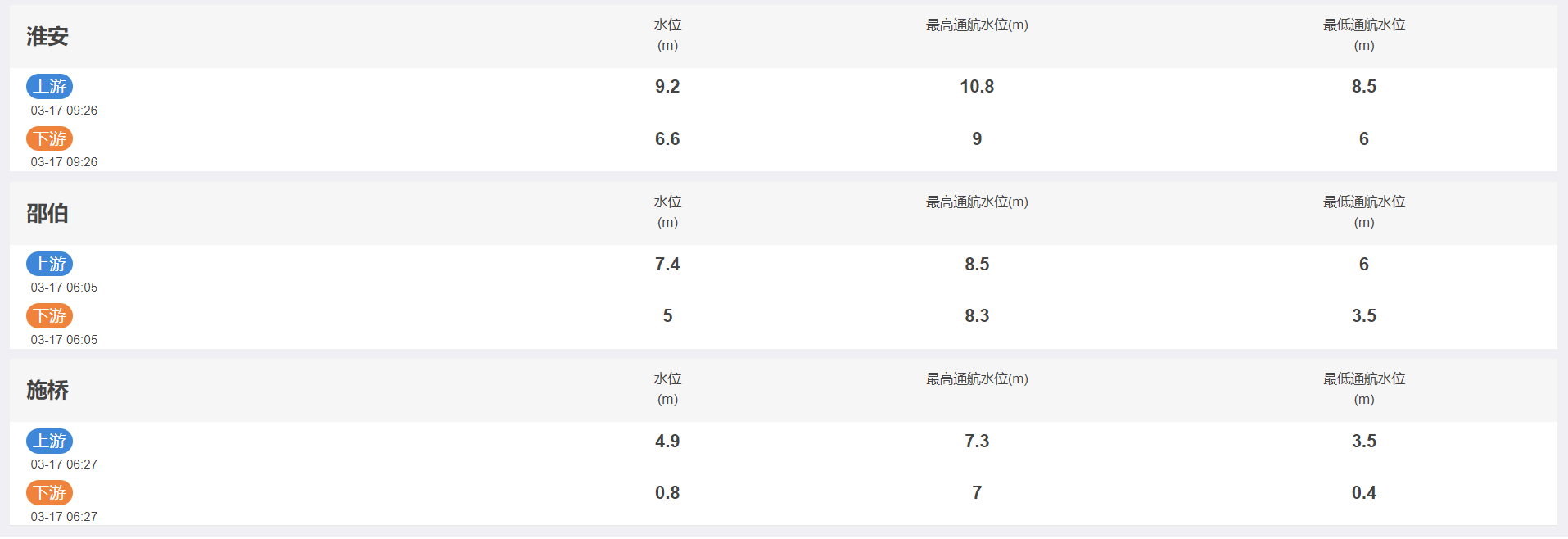Click 邵伯 upstream water level 7.4
This screenshot has width=1568, height=539.
[x=667, y=265]
